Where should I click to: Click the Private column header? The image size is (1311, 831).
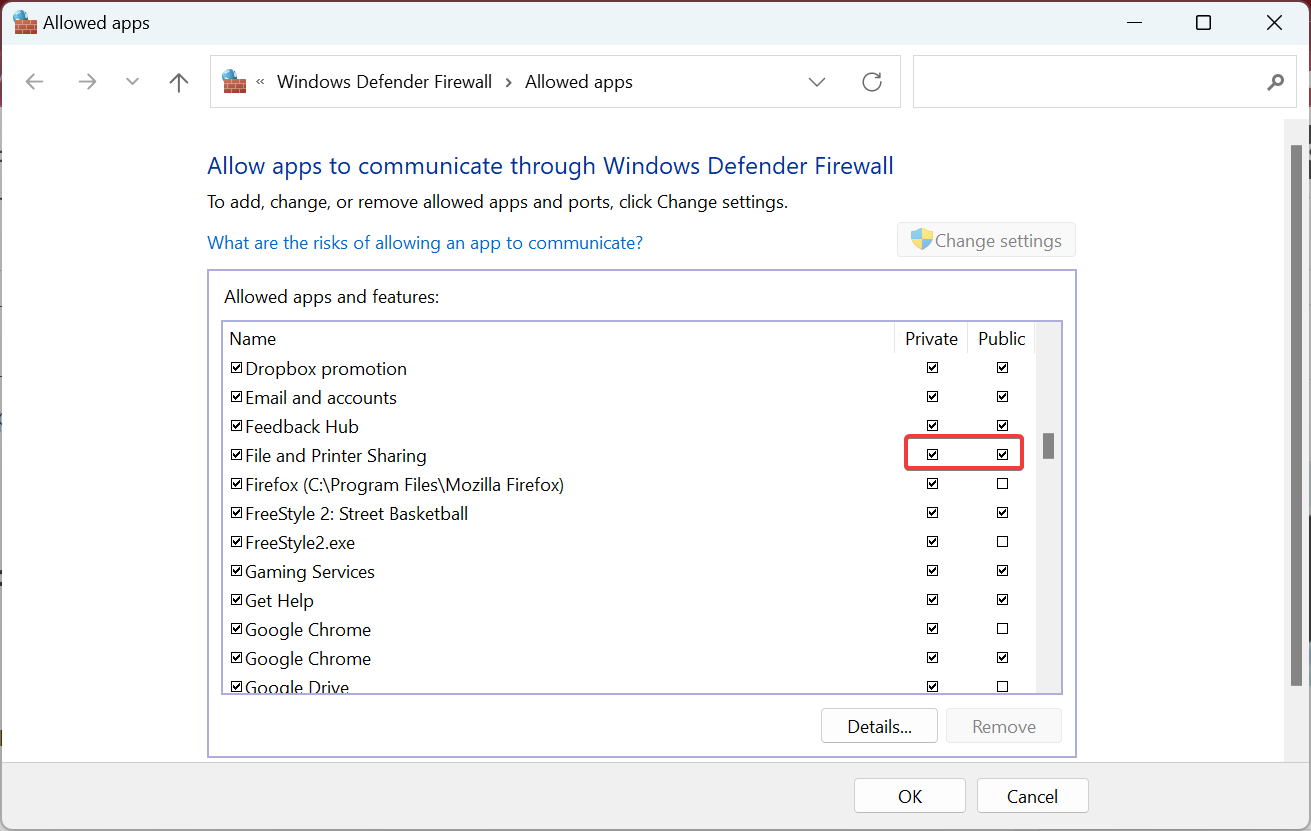tap(931, 338)
